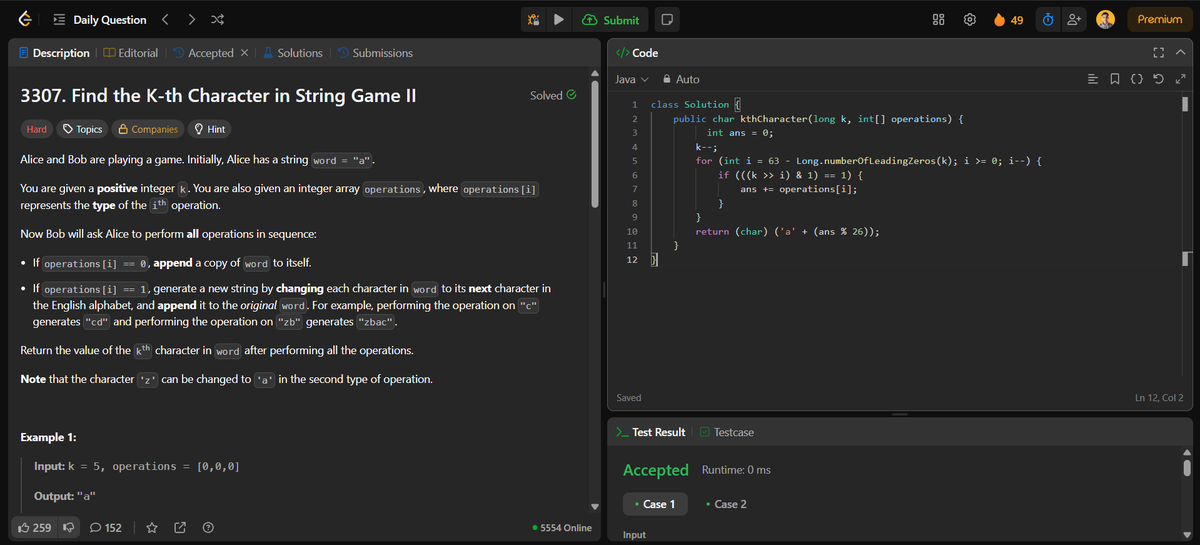Click the Premium button
The image size is (1200, 545).
click(1160, 20)
